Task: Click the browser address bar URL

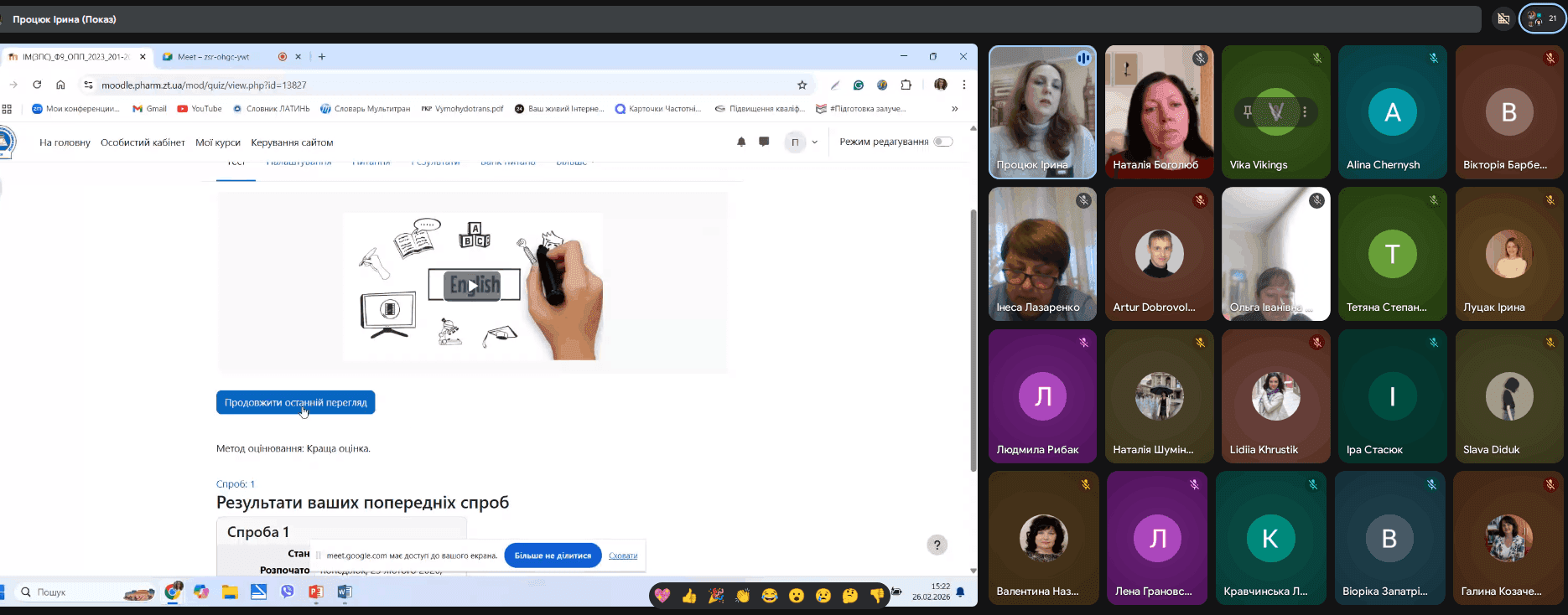Action: click(x=204, y=85)
